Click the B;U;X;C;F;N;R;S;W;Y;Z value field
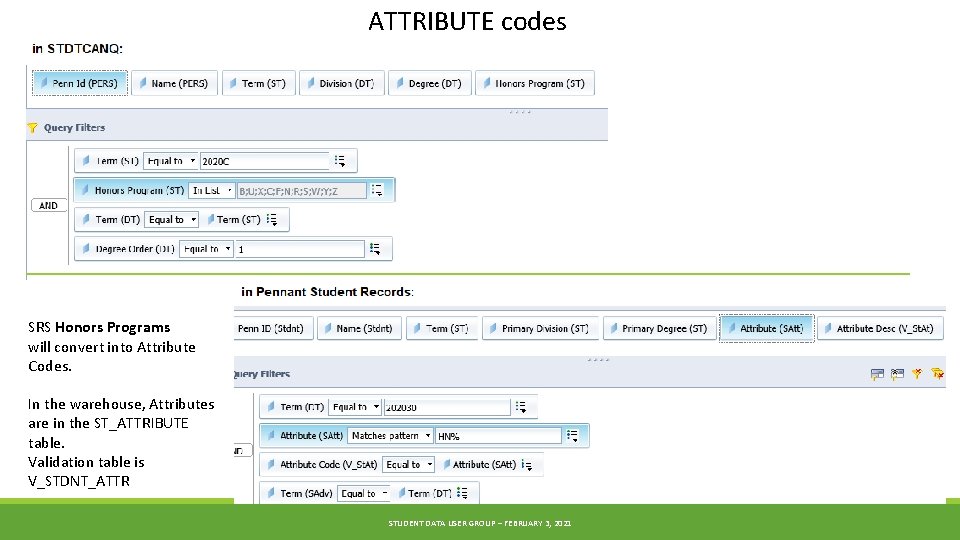The width and height of the screenshot is (960, 540). coord(302,191)
